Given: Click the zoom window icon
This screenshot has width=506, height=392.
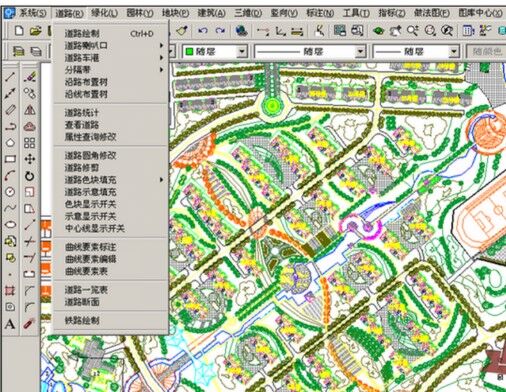Looking at the screenshot, I should (430, 31).
